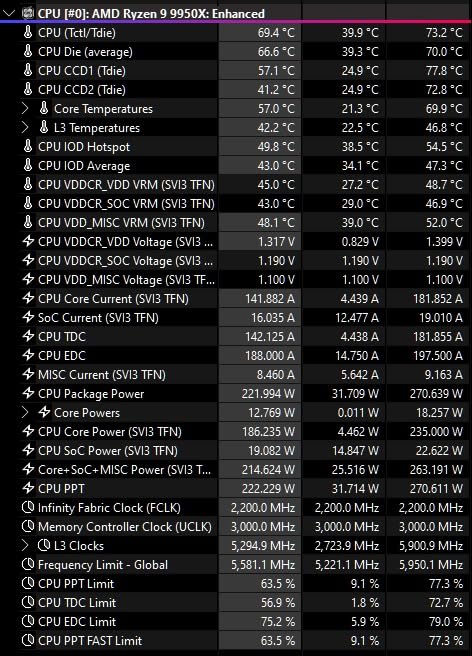
Task: Click lightning icon beside CPU Core Current
Action: [x=28, y=298]
